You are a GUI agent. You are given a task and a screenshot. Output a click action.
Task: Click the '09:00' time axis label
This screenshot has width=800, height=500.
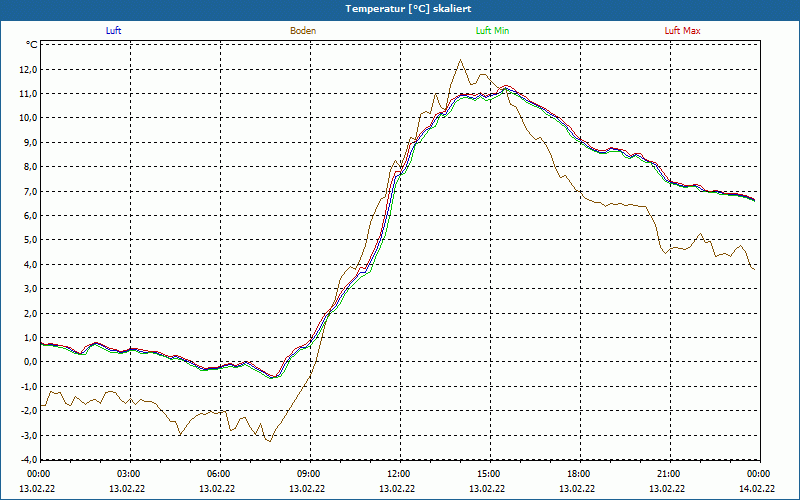click(x=311, y=474)
